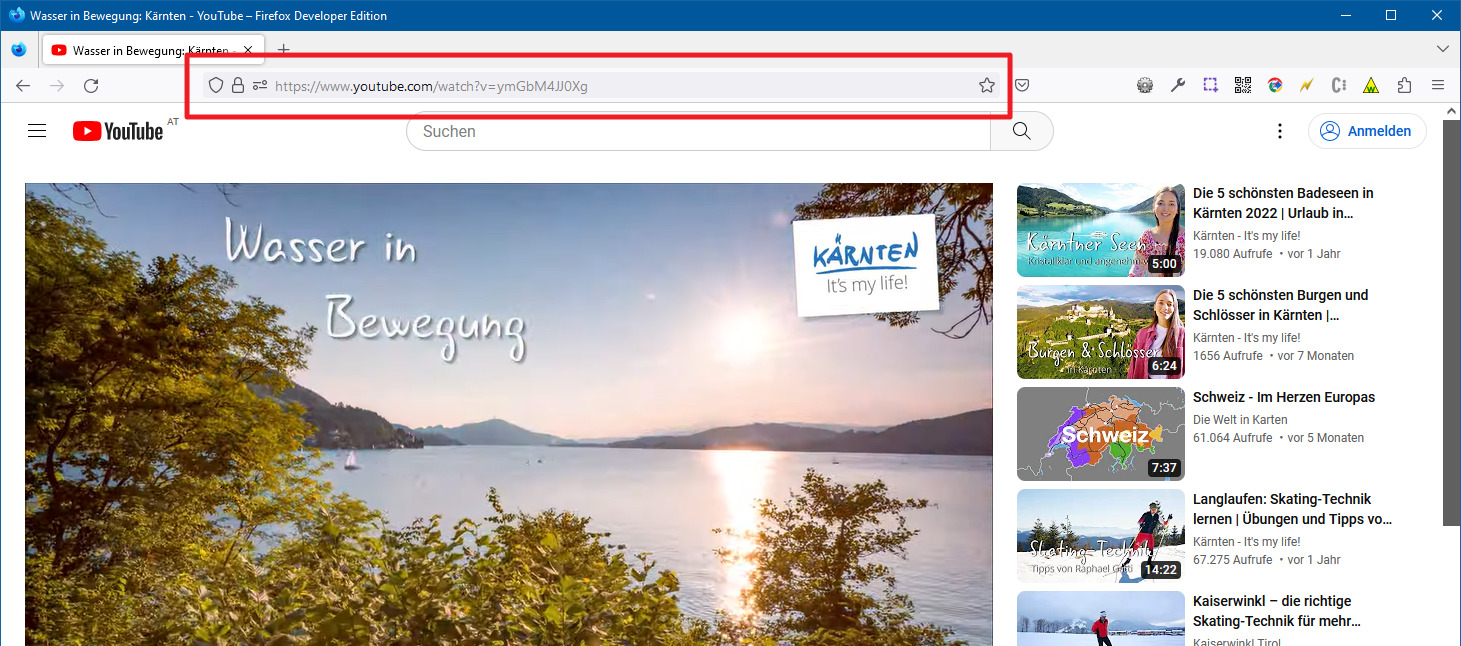Click the Anmelden sign-in button

click(x=1367, y=131)
